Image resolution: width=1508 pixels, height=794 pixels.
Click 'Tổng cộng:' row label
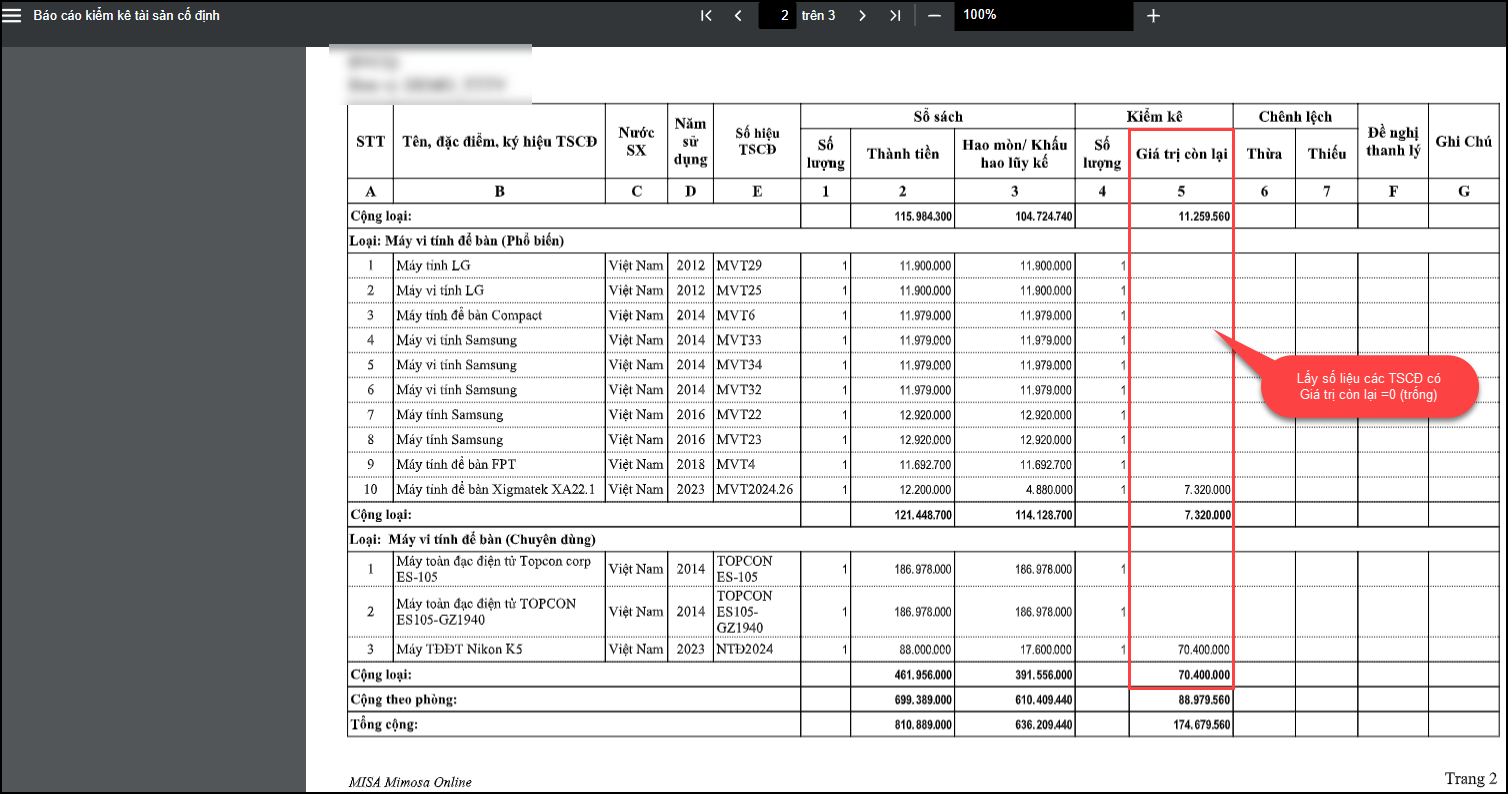click(x=384, y=724)
